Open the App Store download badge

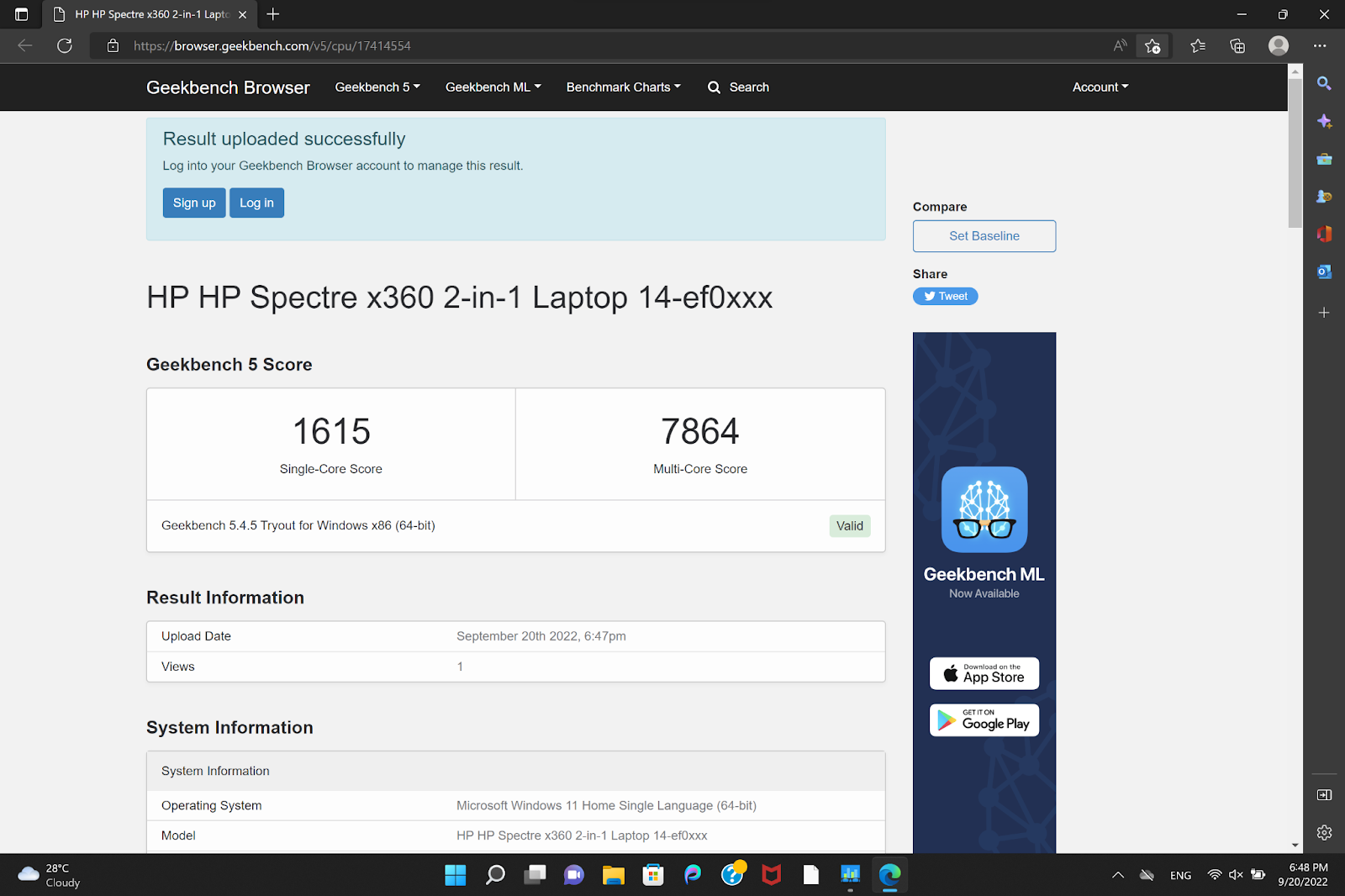point(984,673)
